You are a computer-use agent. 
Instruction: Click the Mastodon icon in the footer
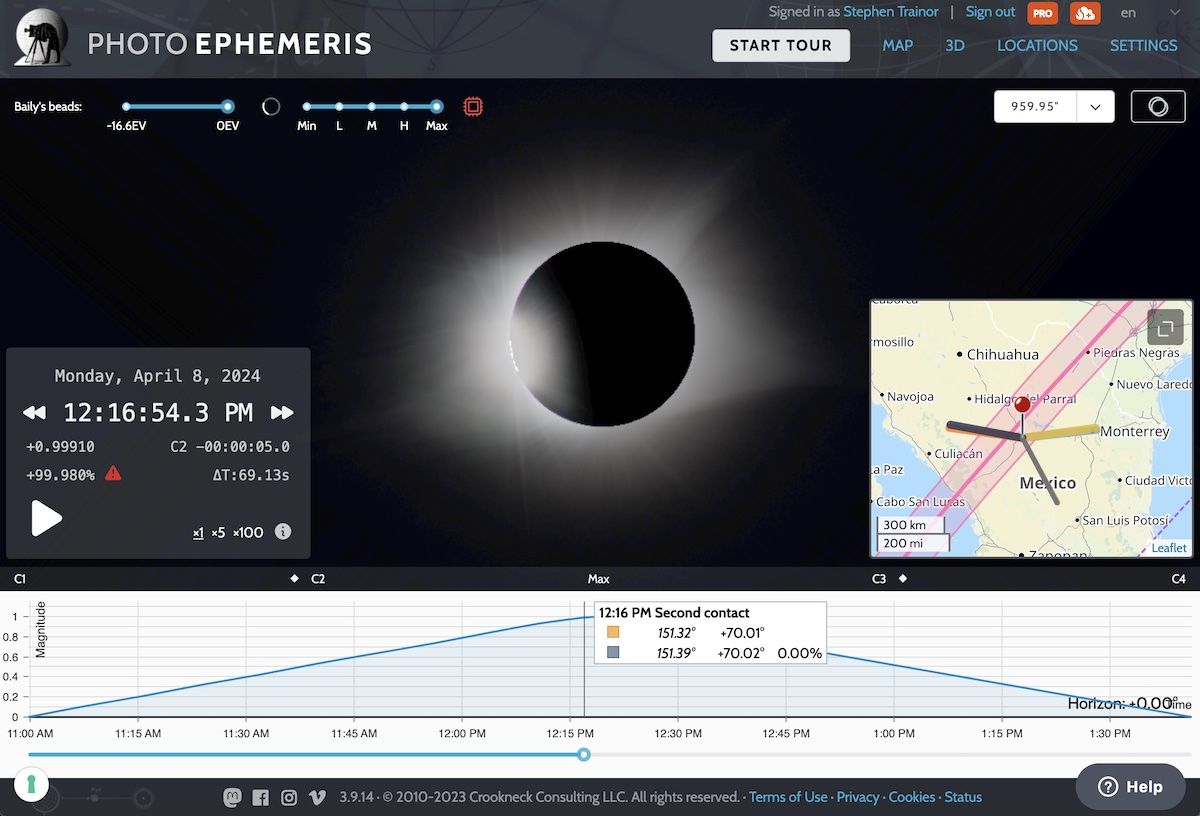(231, 797)
